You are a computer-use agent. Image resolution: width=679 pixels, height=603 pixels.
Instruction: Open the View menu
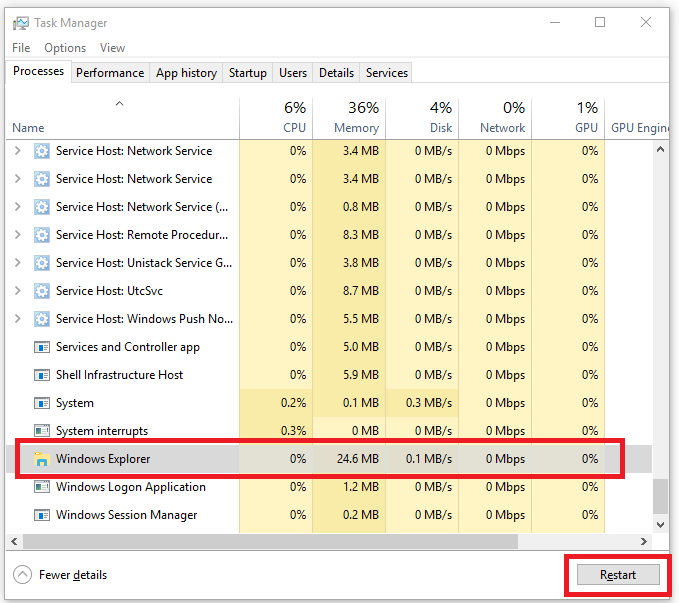point(112,48)
